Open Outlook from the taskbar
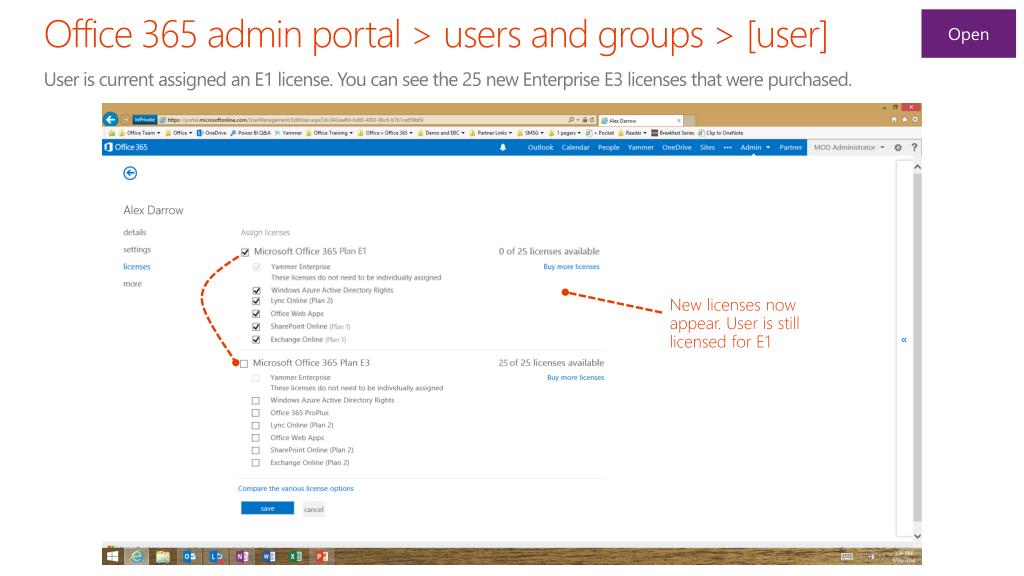The height and width of the screenshot is (576, 1024). coord(190,556)
